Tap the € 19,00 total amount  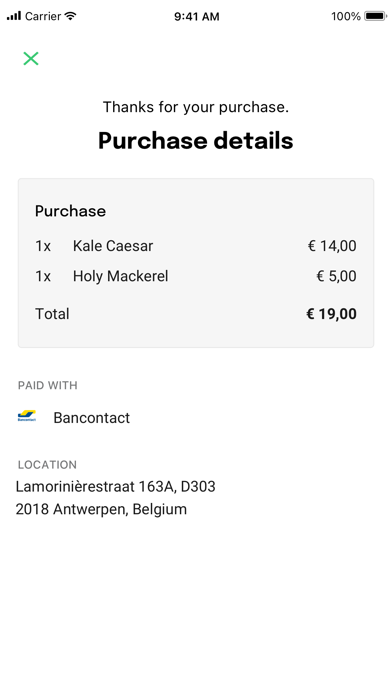[x=331, y=314]
